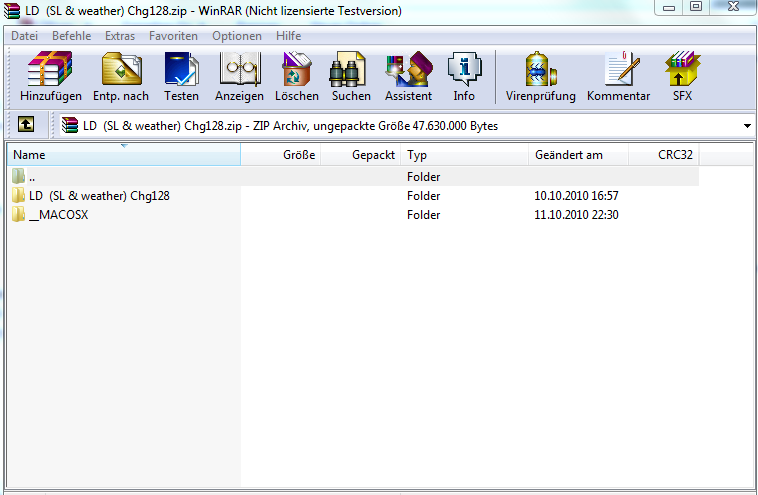
Task: Open the Anzeigen view tool
Action: click(239, 77)
